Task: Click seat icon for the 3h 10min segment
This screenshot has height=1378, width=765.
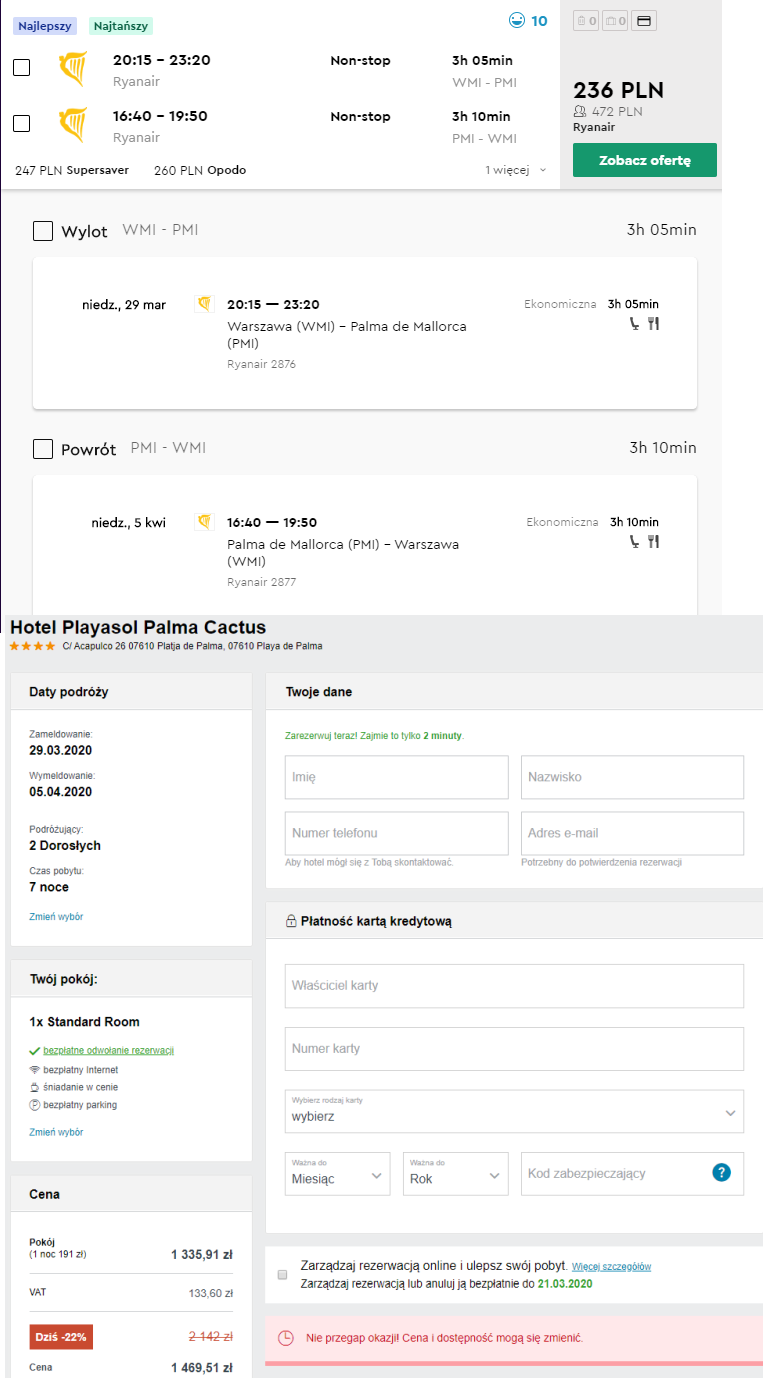Action: [x=634, y=541]
